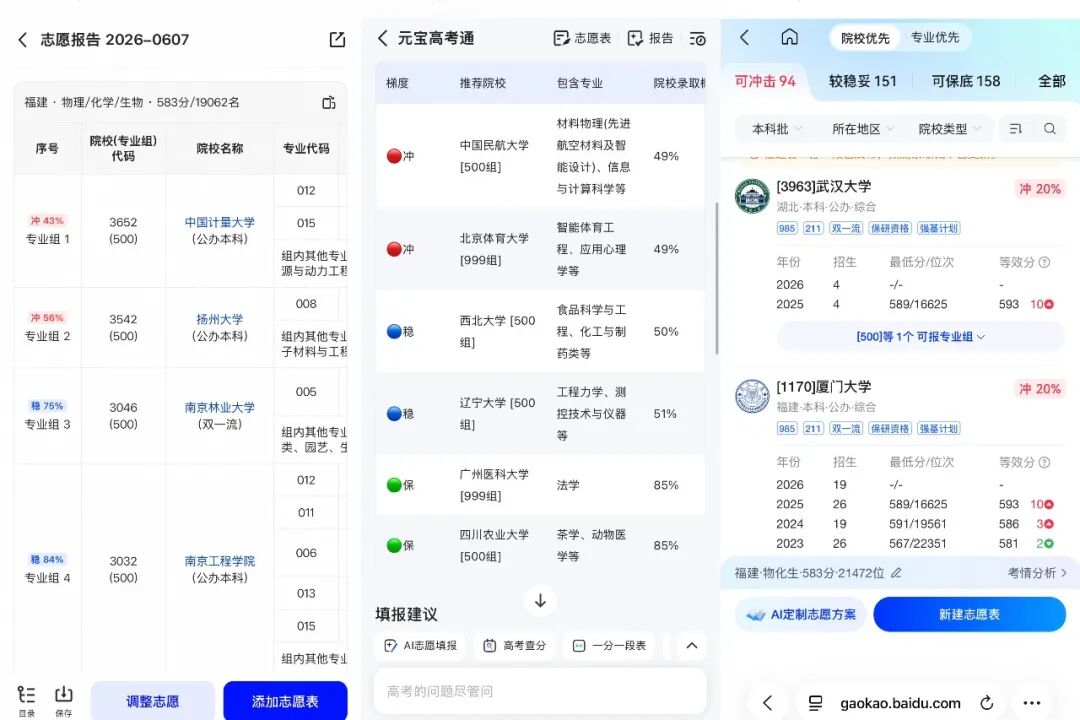
Task: Open the 所在地区 dropdown filter
Action: (862, 129)
